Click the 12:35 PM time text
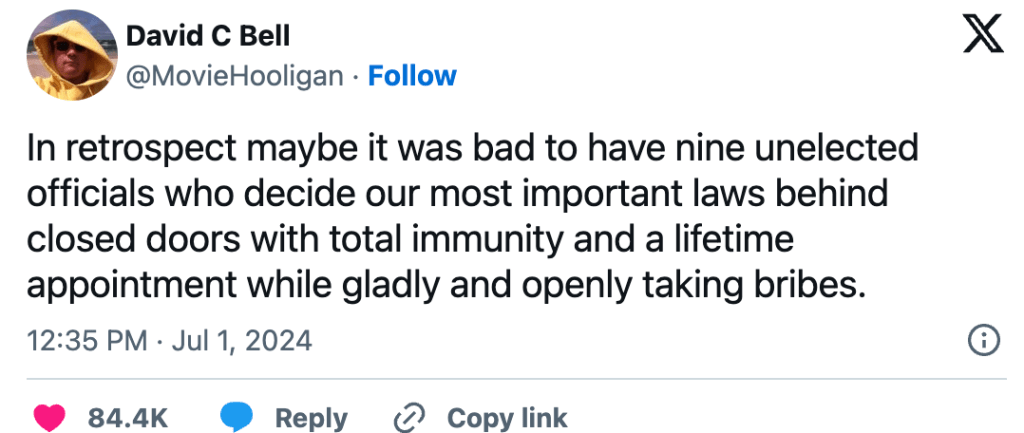This screenshot has width=1024, height=433. tap(87, 341)
